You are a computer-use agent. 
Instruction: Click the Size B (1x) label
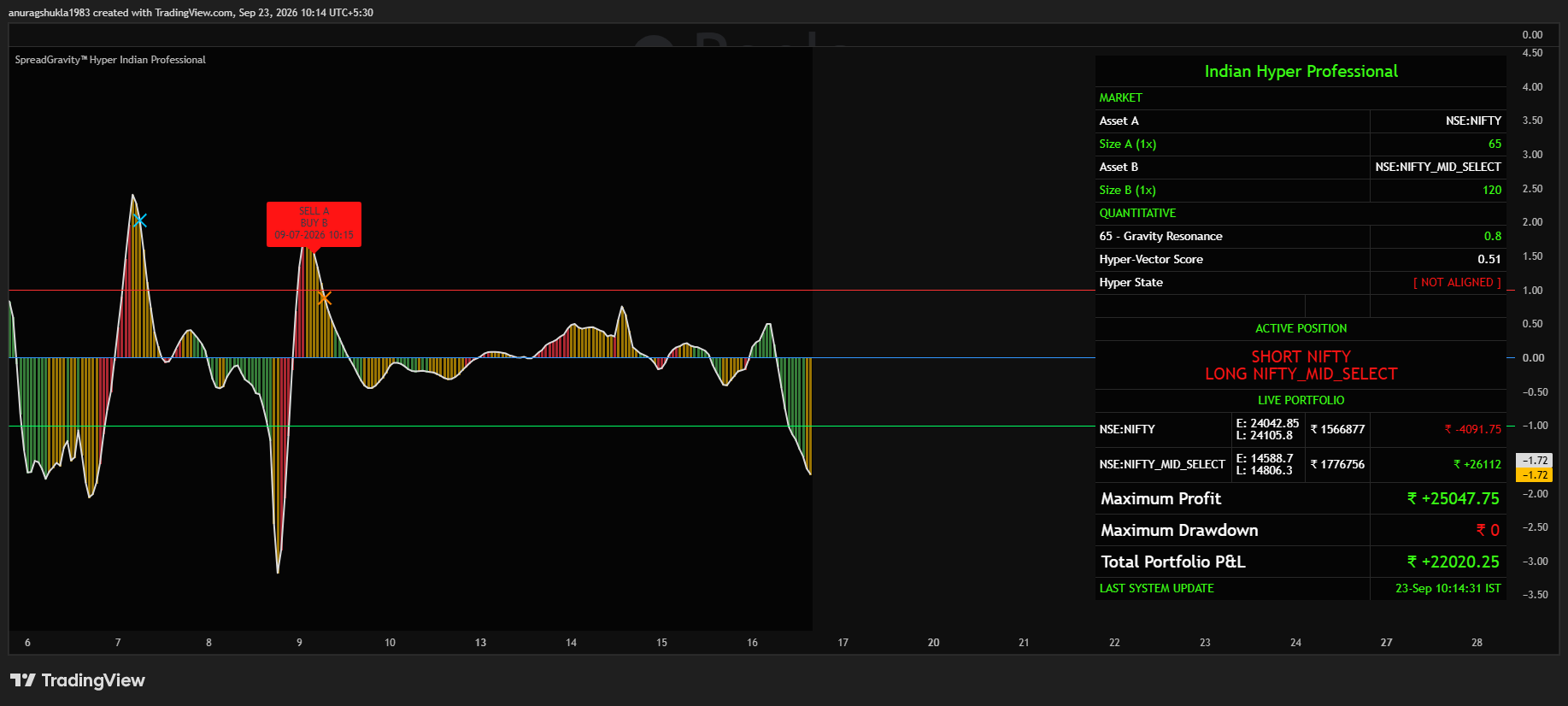tap(1127, 191)
